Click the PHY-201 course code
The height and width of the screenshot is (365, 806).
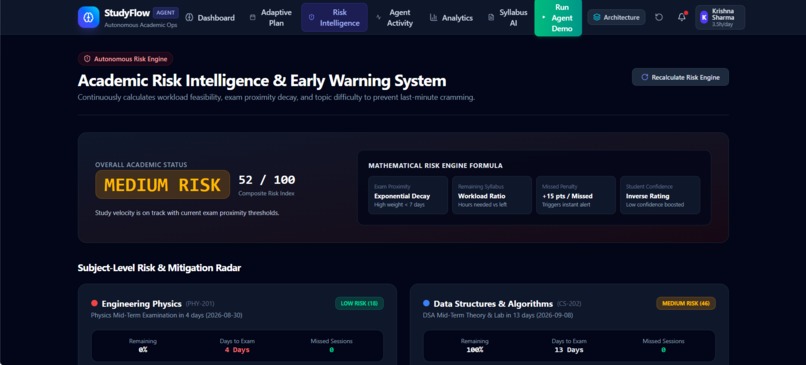tap(200, 304)
